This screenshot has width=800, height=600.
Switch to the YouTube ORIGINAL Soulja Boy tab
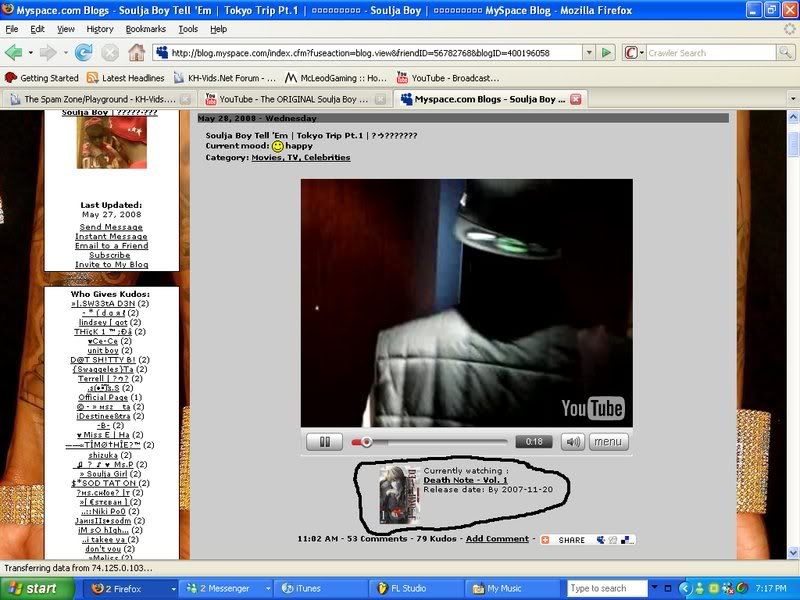pyautogui.click(x=293, y=99)
